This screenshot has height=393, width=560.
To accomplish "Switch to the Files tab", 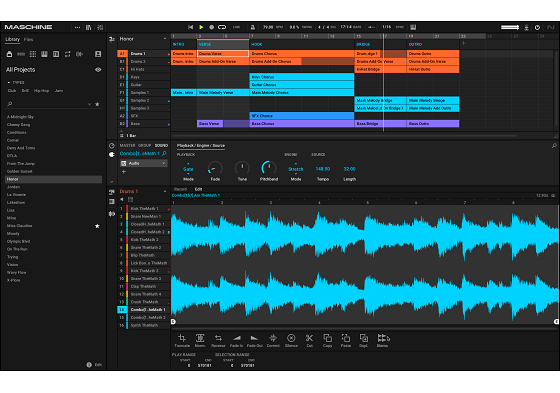I will pos(29,40).
